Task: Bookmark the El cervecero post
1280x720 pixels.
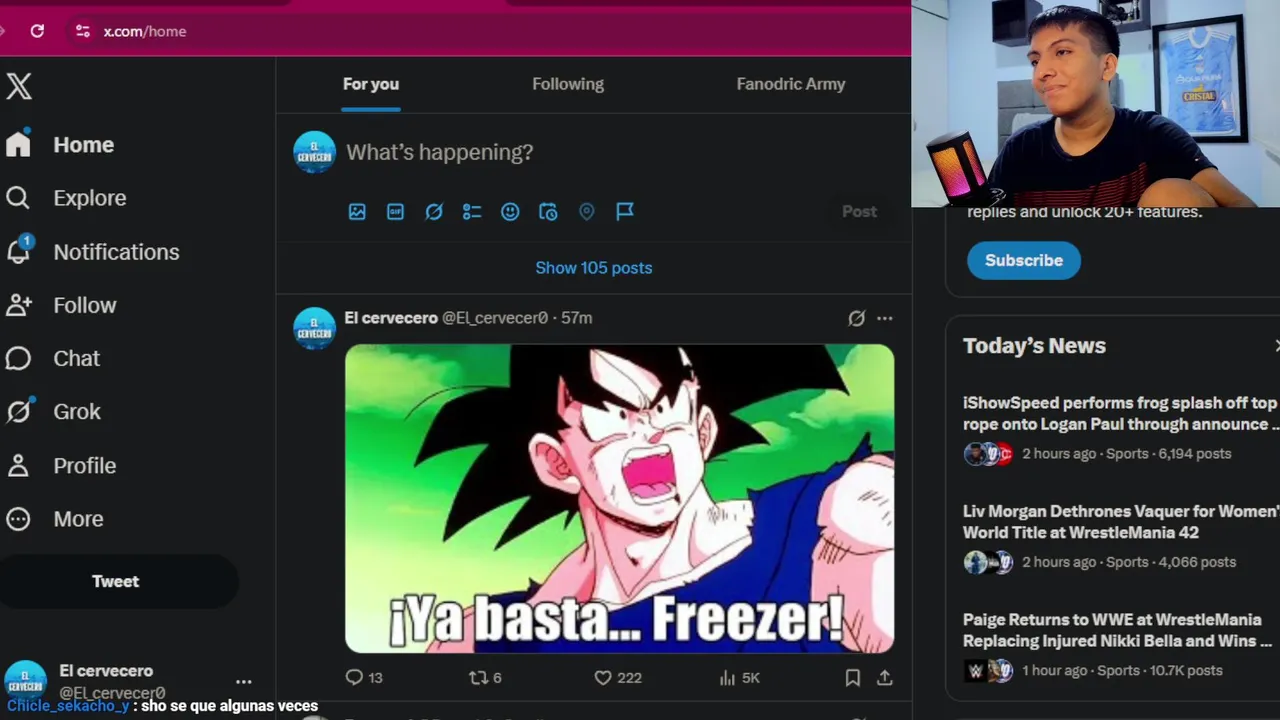Action: (853, 677)
